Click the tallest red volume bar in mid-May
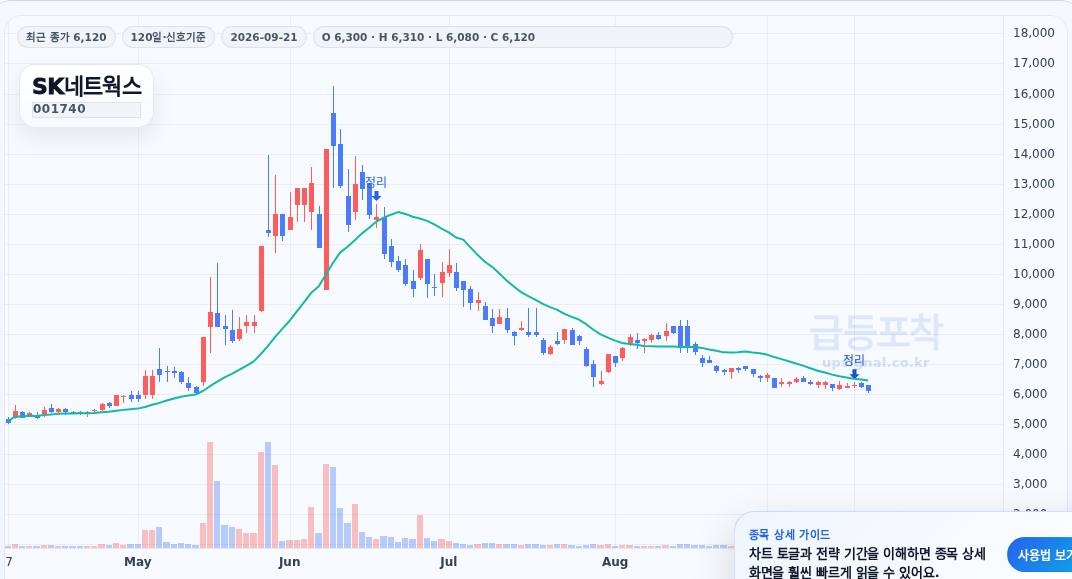This screenshot has height=579, width=1072. pyautogui.click(x=210, y=495)
